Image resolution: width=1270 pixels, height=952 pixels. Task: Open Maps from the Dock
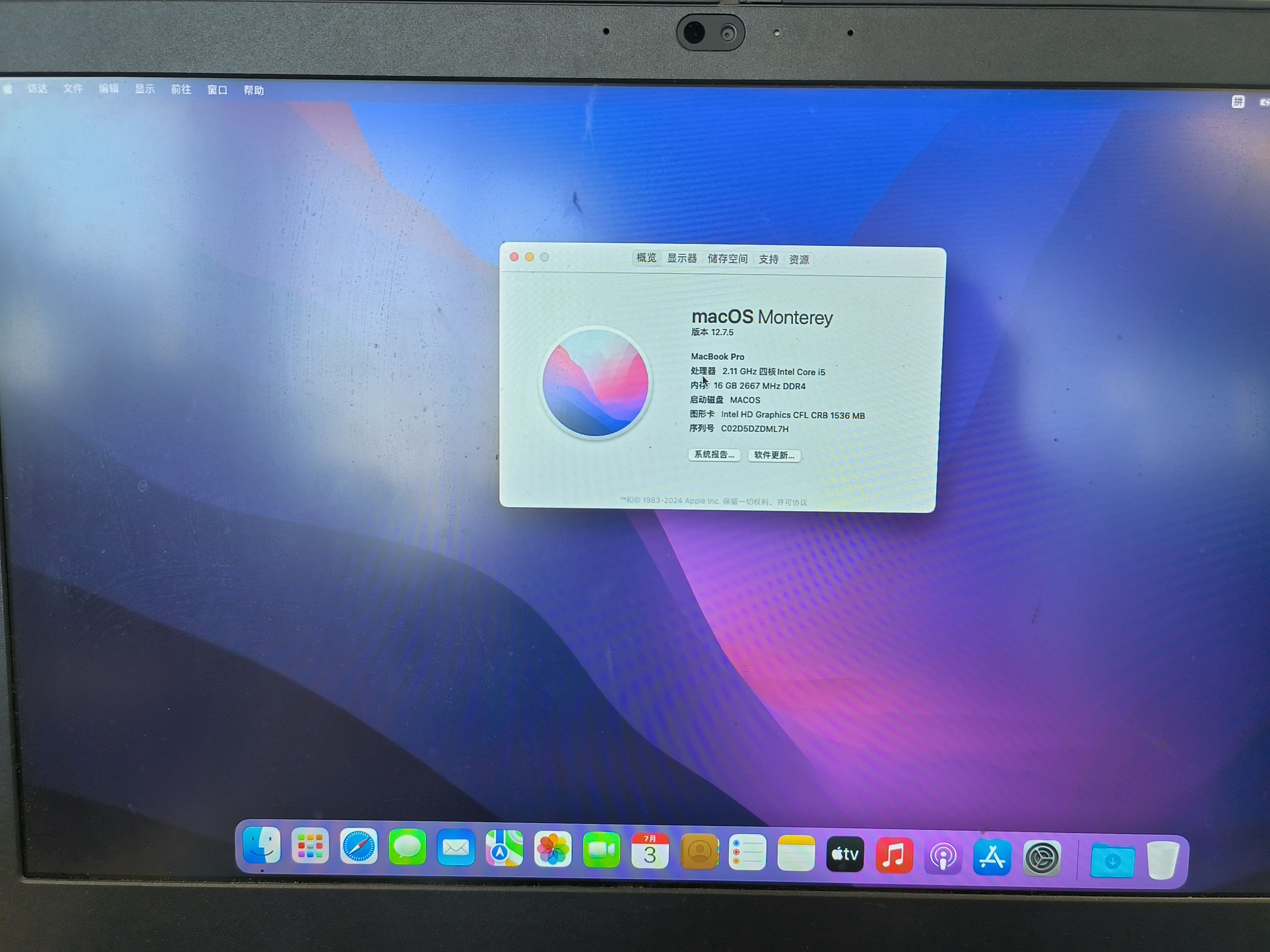click(504, 848)
